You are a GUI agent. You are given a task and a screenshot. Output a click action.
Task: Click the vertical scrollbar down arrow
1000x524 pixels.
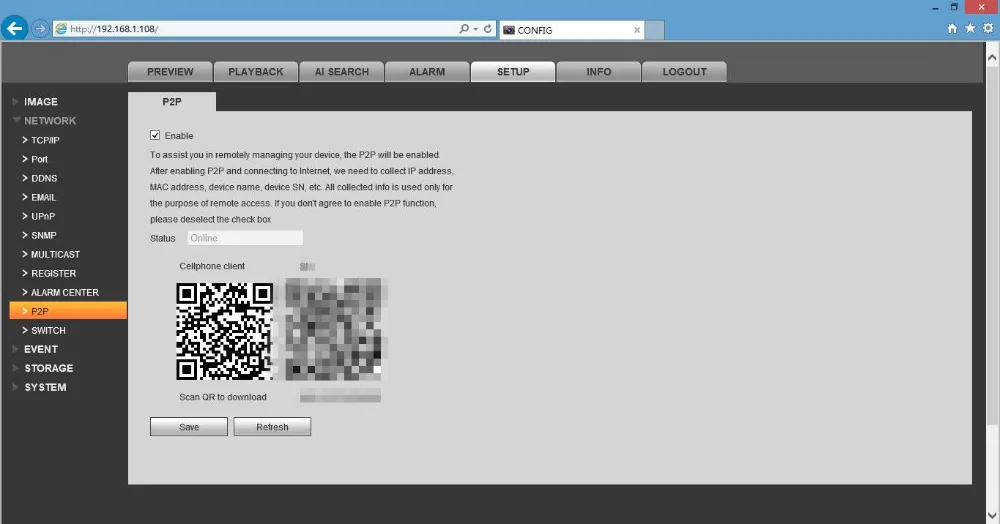tap(992, 514)
